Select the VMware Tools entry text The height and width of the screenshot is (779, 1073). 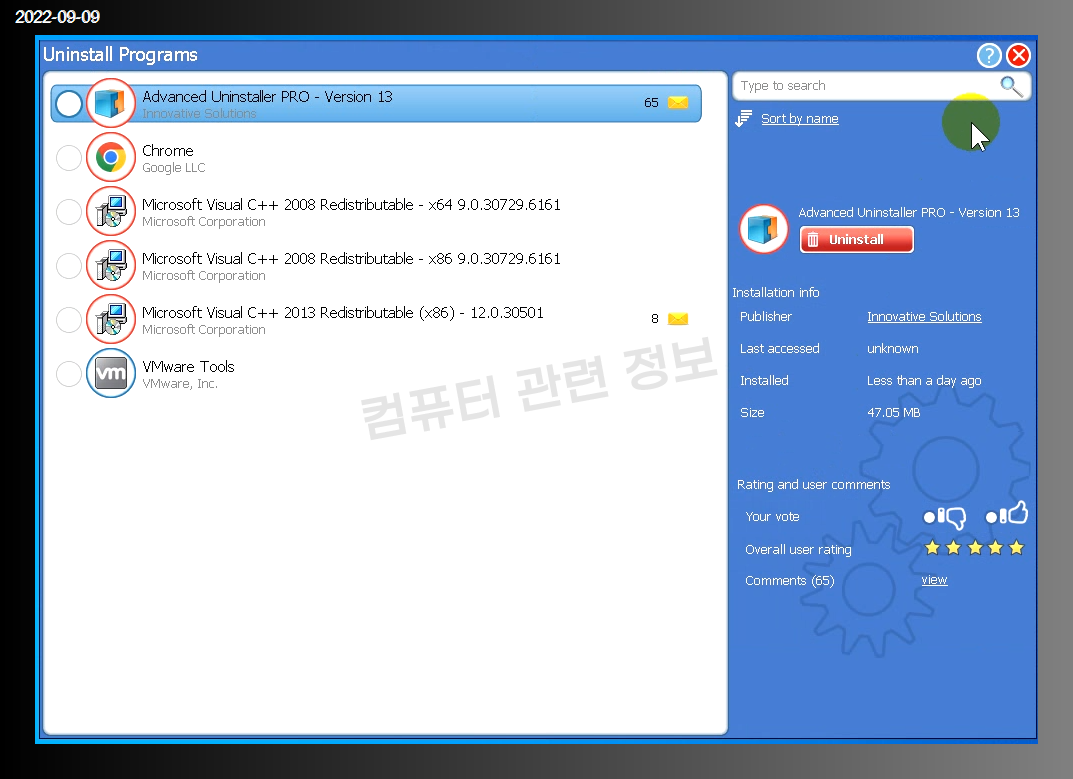coord(188,367)
